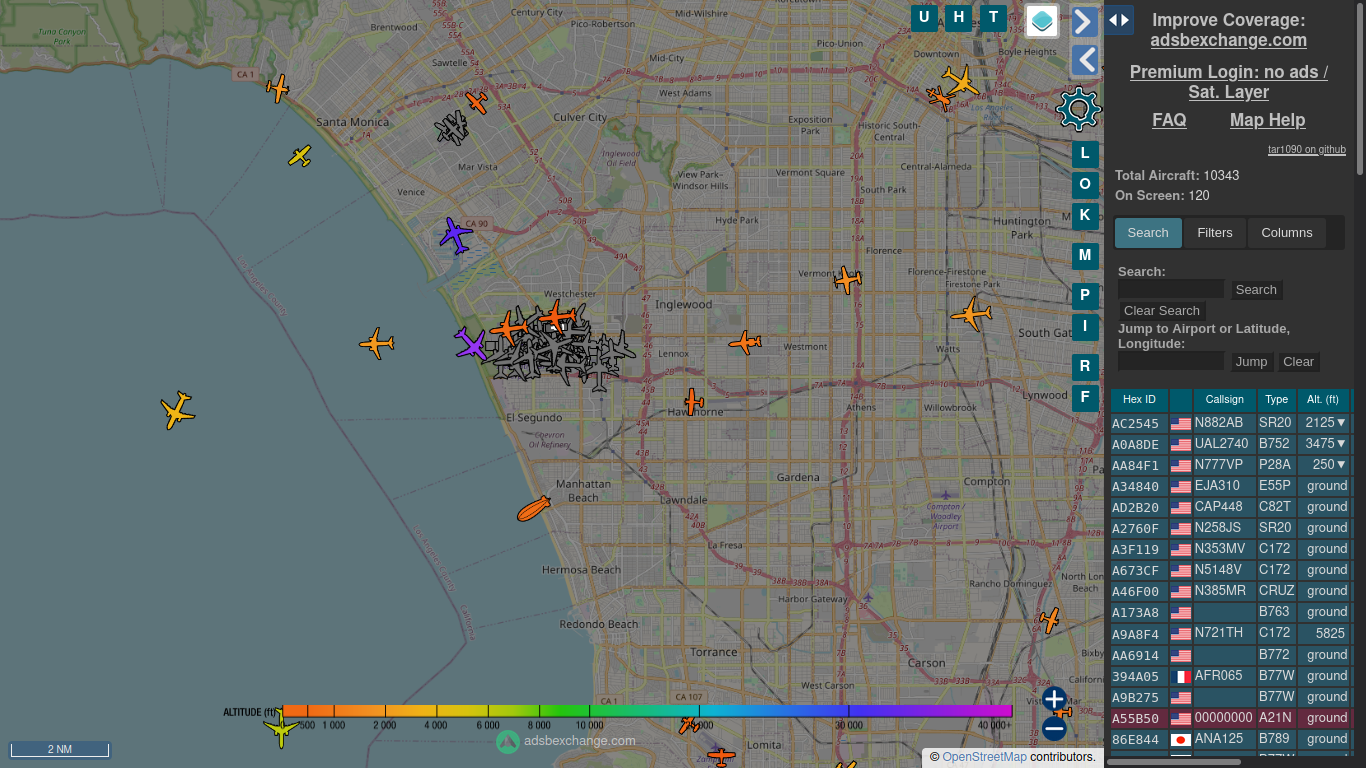Click the altitude color legend bar

pos(647,711)
